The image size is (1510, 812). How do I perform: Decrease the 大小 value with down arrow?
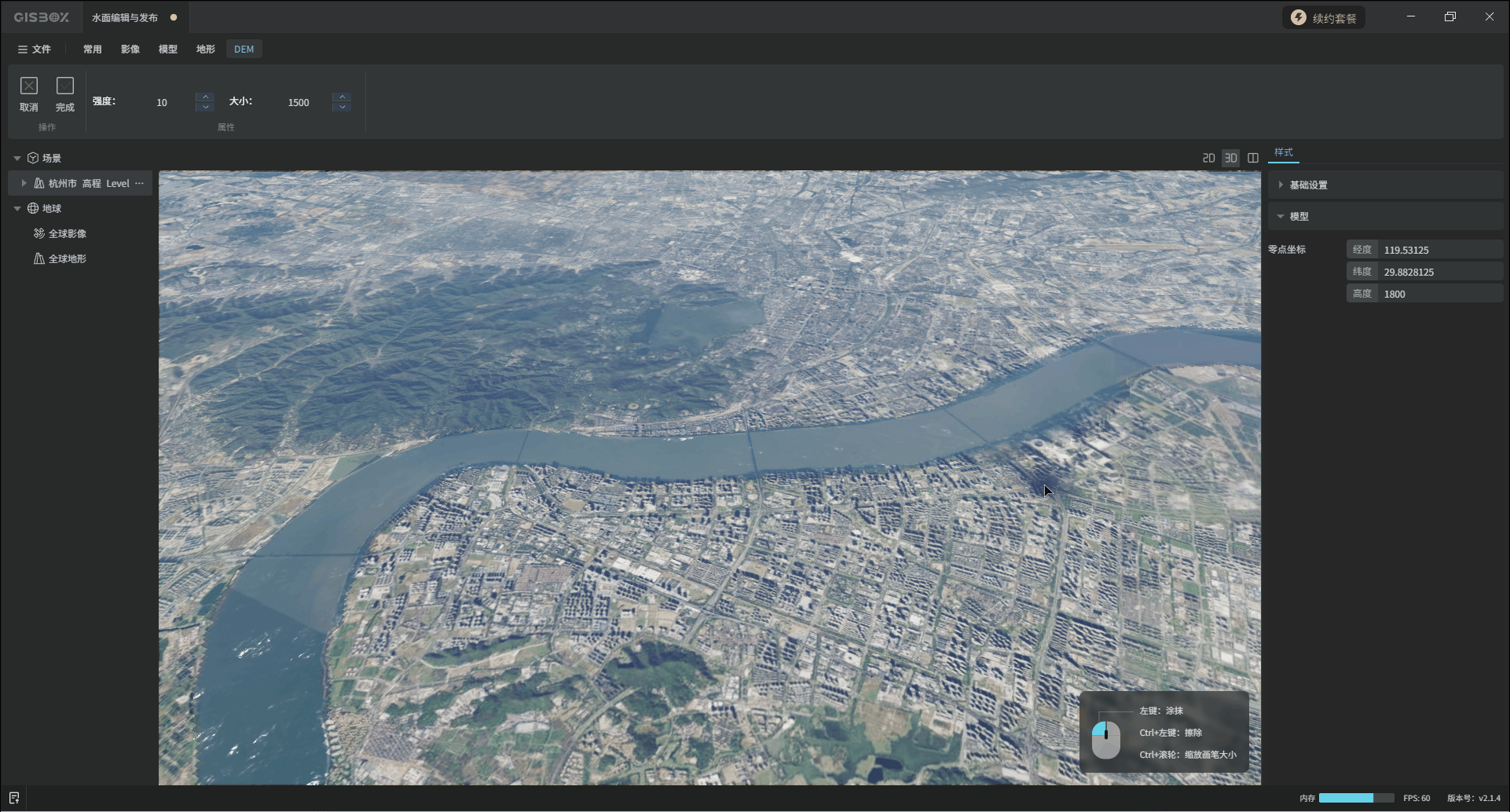(342, 107)
